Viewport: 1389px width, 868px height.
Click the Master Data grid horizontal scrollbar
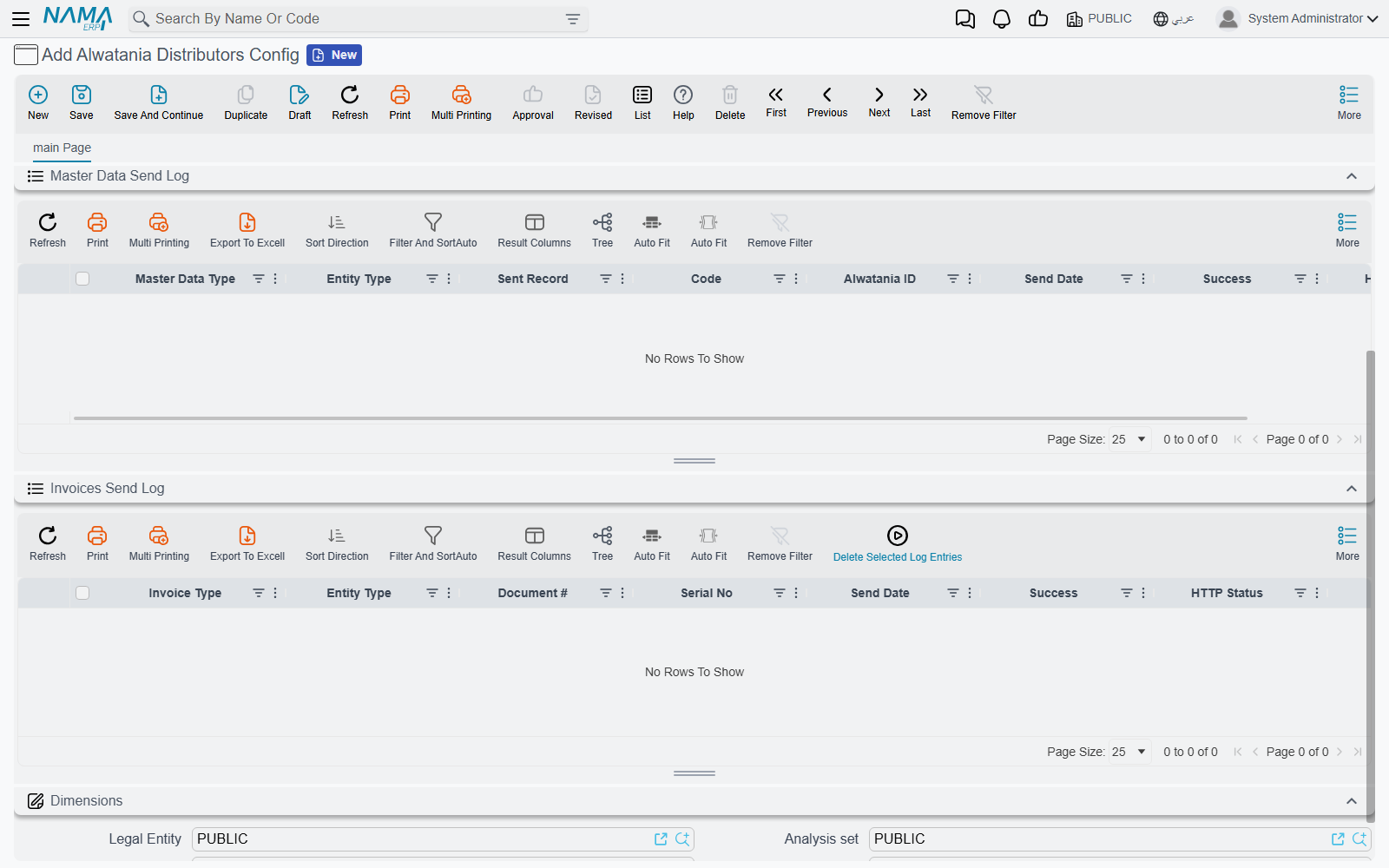pos(660,418)
